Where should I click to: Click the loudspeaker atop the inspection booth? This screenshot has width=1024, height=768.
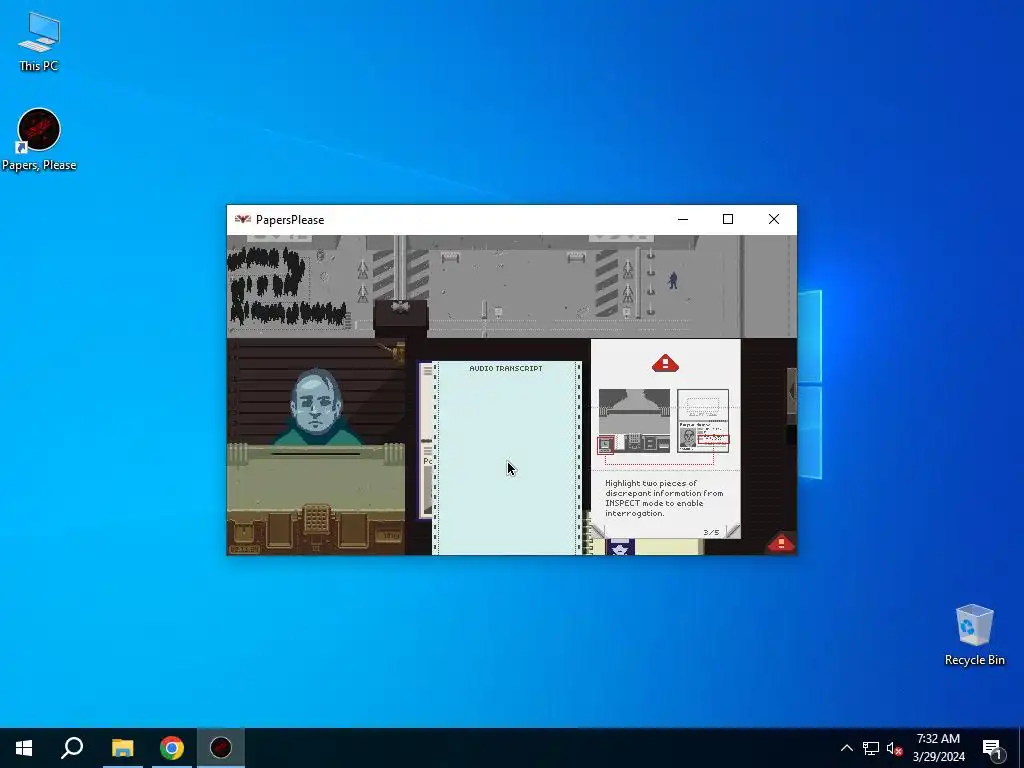(400, 307)
